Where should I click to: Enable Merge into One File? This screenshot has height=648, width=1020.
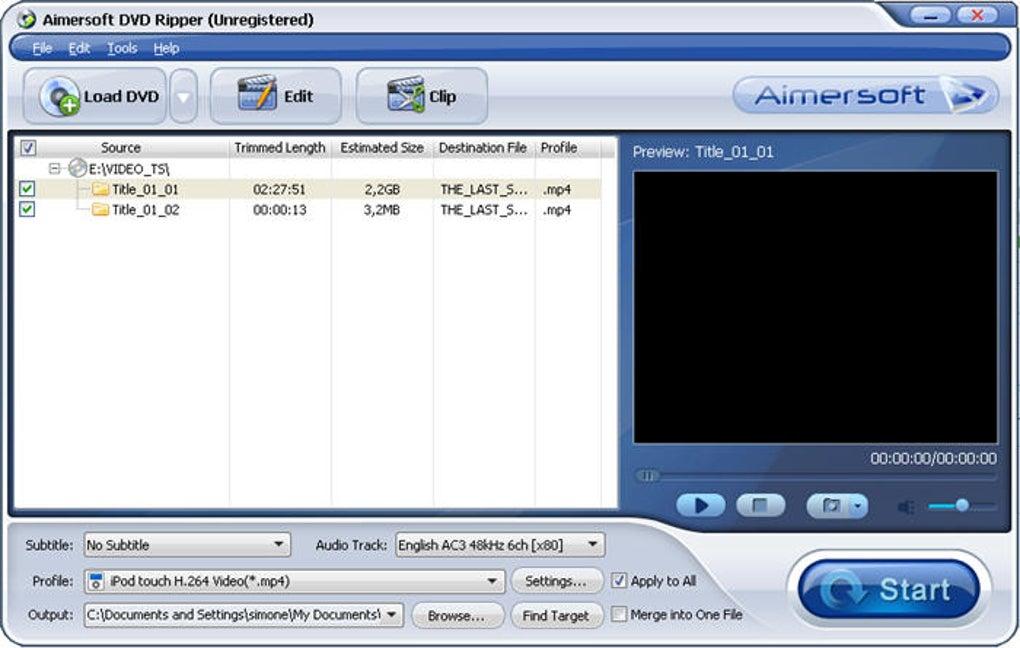point(619,614)
